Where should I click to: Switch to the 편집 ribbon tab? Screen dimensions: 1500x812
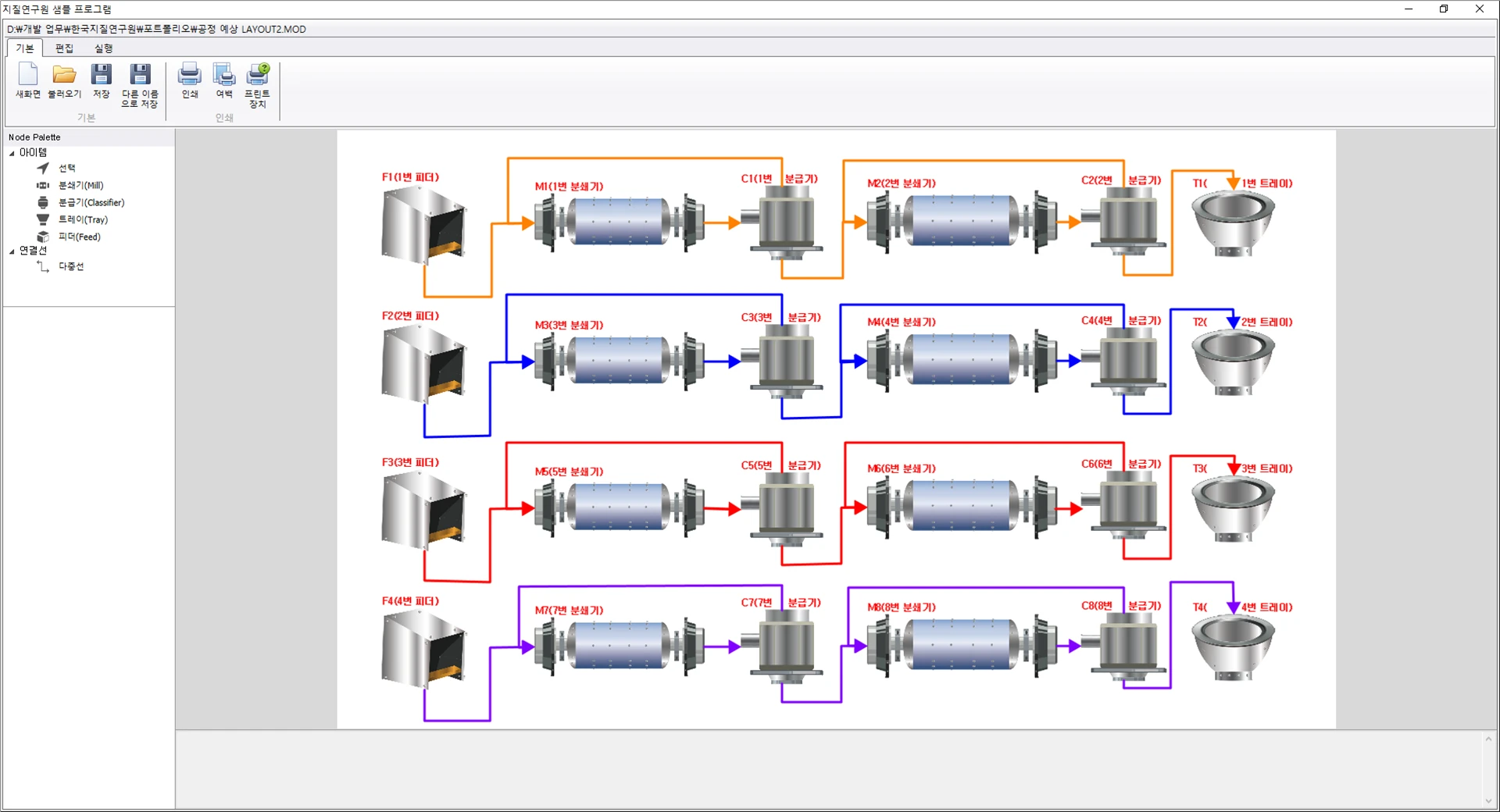64,48
